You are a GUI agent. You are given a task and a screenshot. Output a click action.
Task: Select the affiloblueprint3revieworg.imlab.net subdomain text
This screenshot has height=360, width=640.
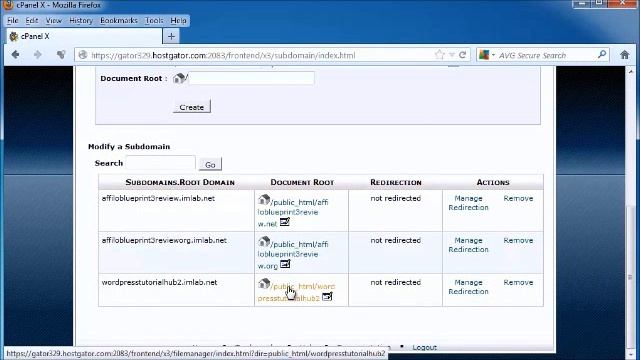(x=164, y=240)
